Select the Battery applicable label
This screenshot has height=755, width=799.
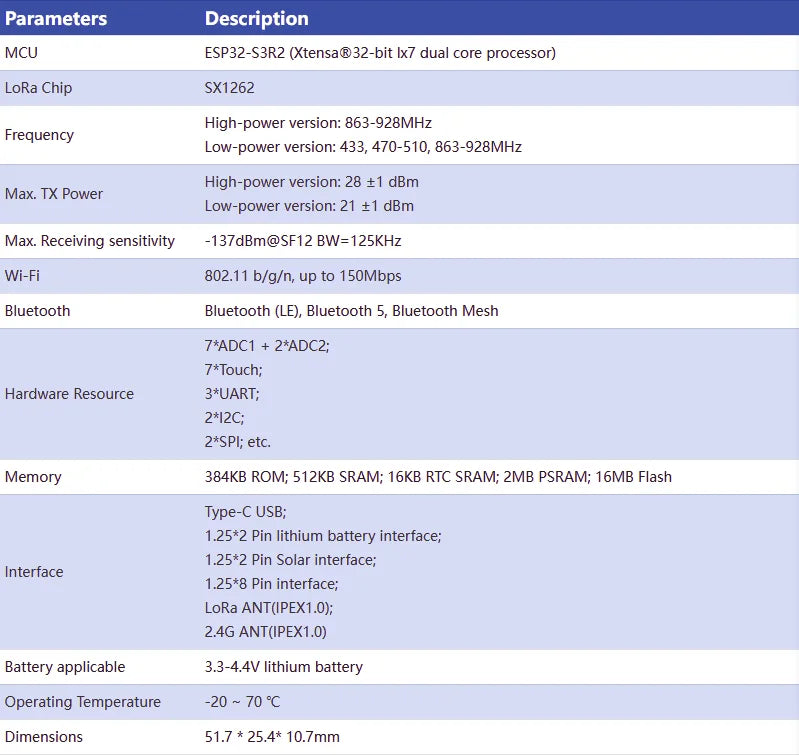pyautogui.click(x=65, y=667)
